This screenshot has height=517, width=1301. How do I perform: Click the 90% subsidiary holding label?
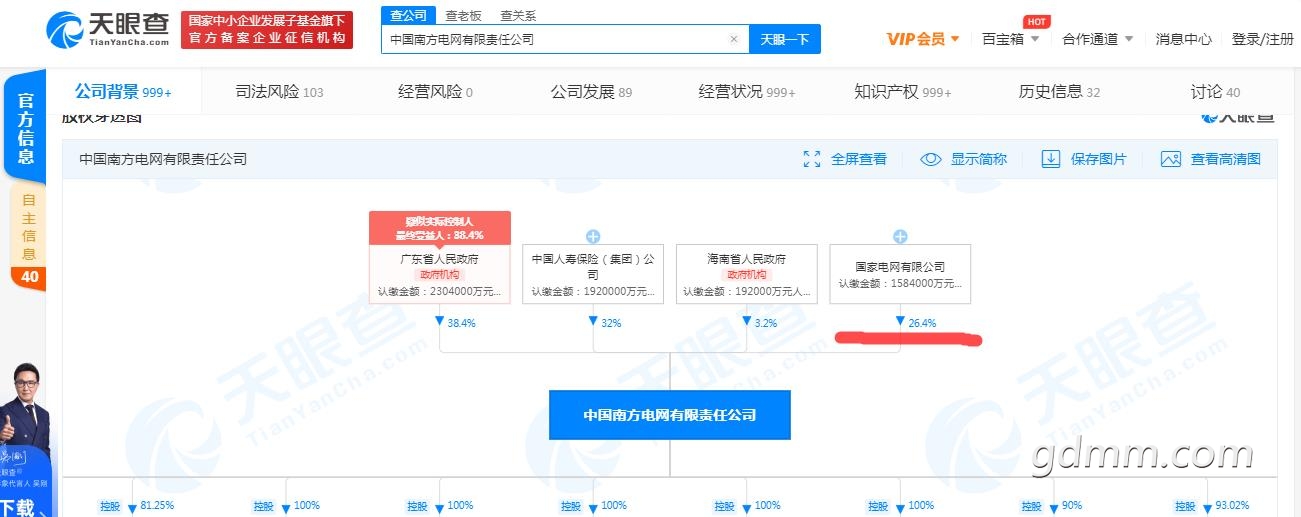tap(1072, 506)
